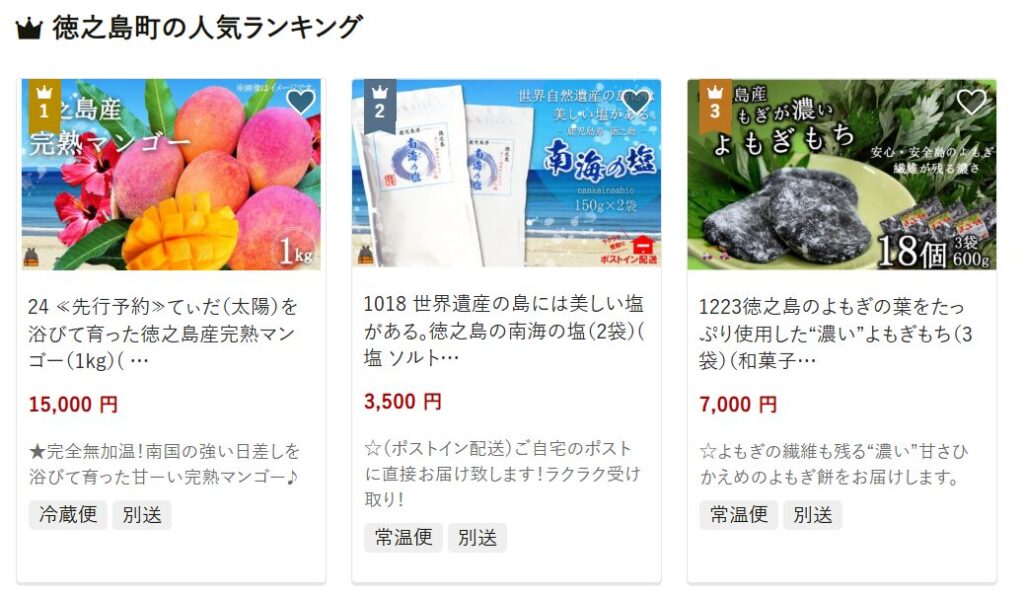Toggle the heart on the 南海の塩 card
Screen dimensions: 1024x599
[636, 102]
